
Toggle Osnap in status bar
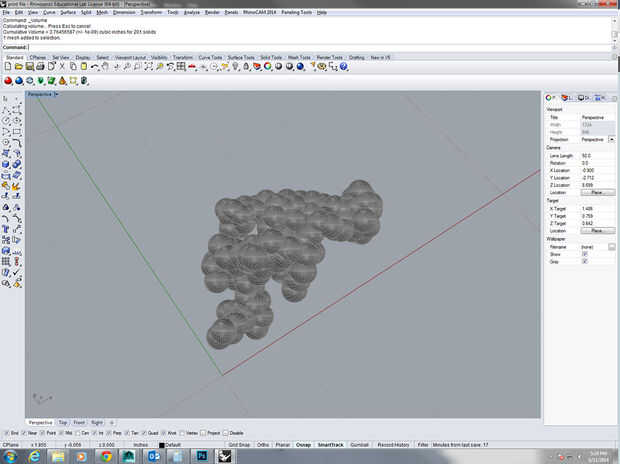303,445
